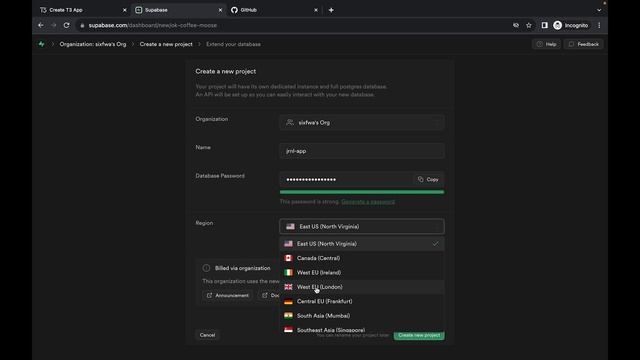Open the Help button
The height and width of the screenshot is (360, 640).
547,44
